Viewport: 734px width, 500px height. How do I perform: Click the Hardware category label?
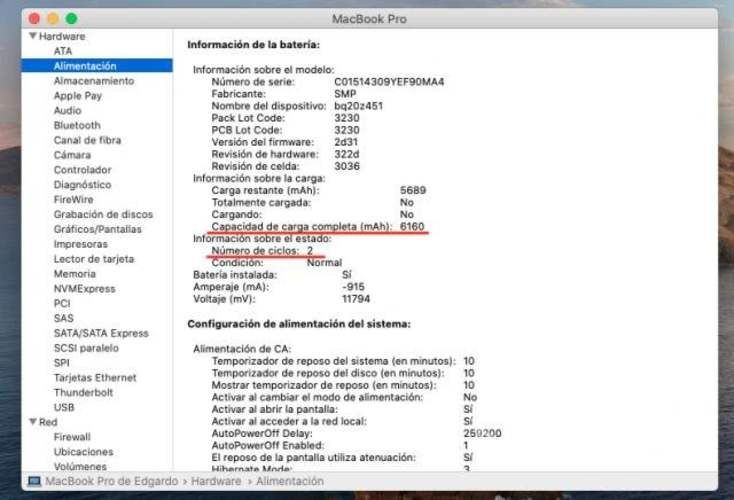pos(62,36)
